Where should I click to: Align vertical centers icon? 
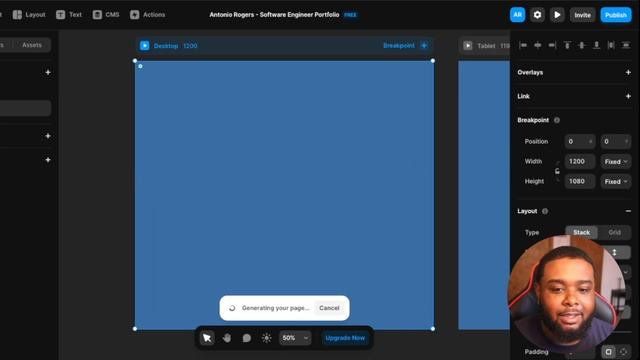[582, 45]
